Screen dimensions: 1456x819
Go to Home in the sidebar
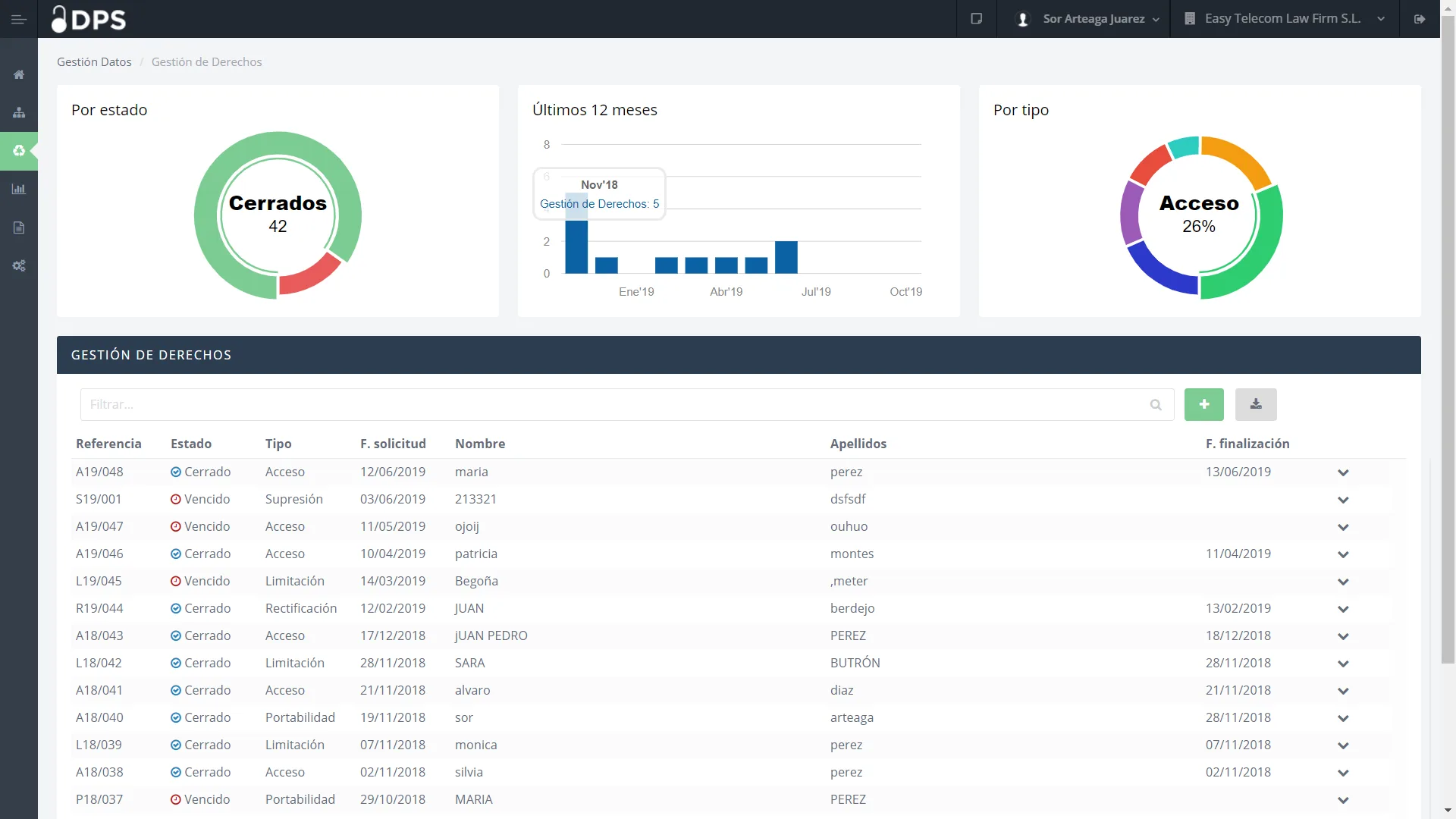point(19,74)
